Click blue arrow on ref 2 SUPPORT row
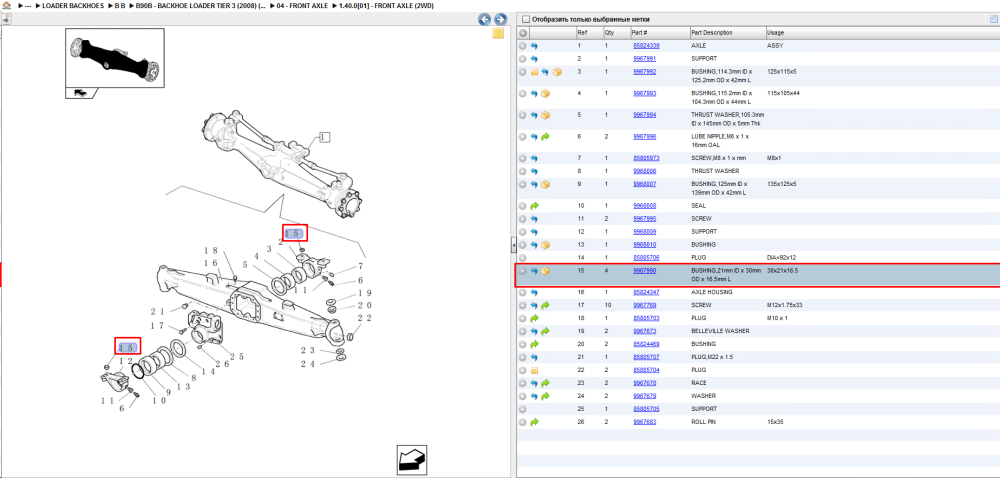The height and width of the screenshot is (478, 1000). [534, 59]
